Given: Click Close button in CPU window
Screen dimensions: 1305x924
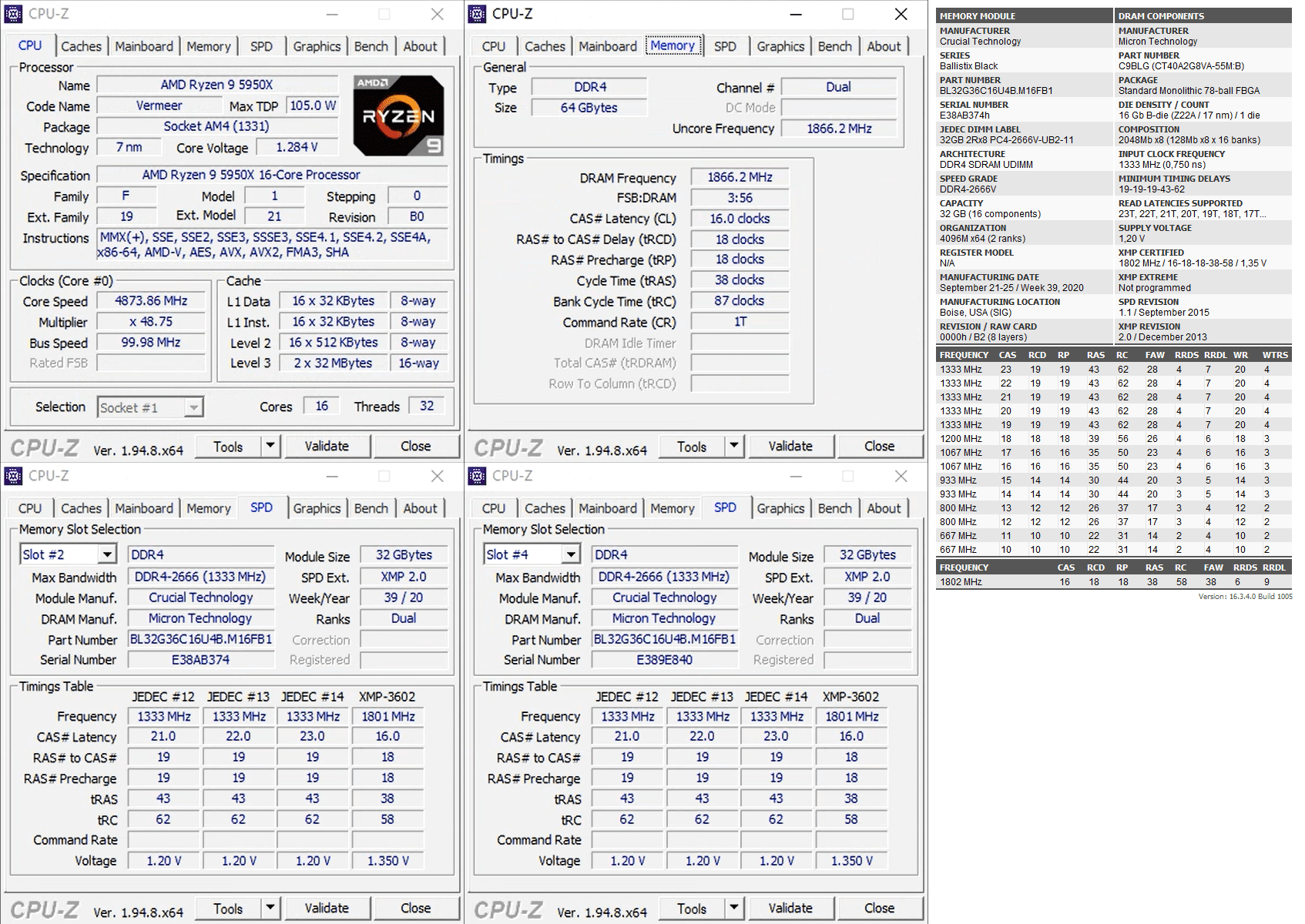Looking at the screenshot, I should [415, 446].
